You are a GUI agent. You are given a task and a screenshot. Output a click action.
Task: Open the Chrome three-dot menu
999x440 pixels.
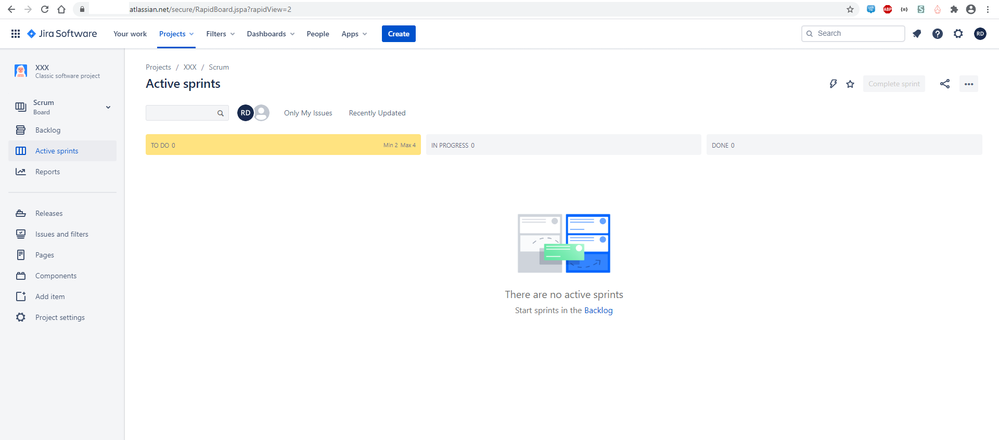[x=988, y=10]
